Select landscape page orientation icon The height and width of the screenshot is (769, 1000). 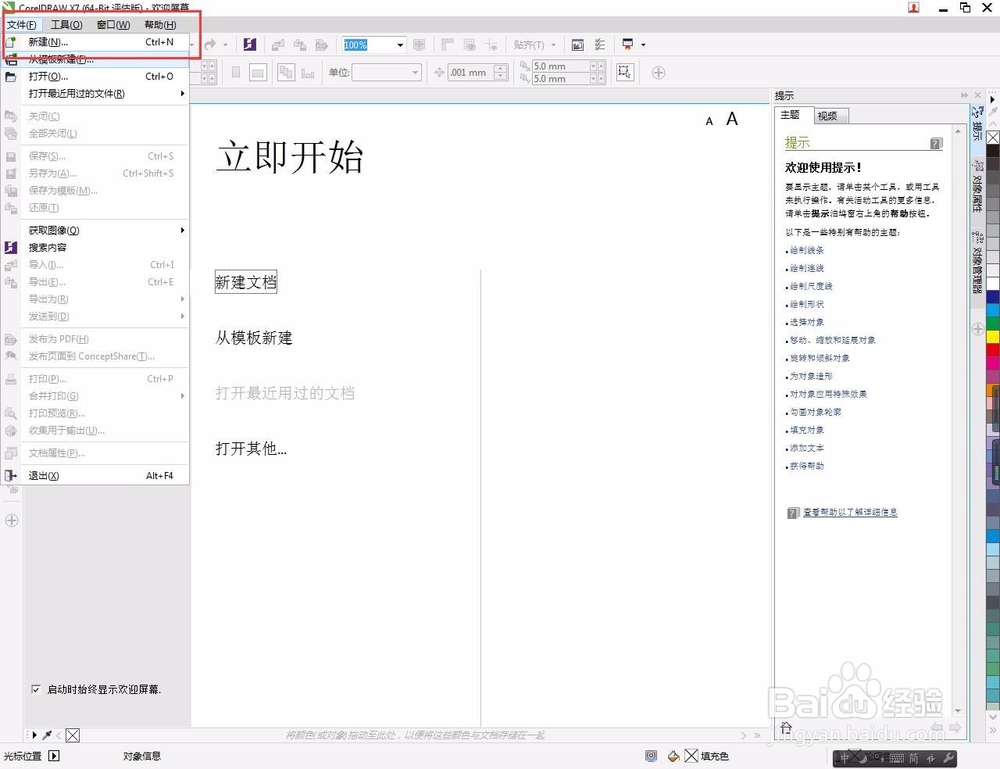[258, 73]
